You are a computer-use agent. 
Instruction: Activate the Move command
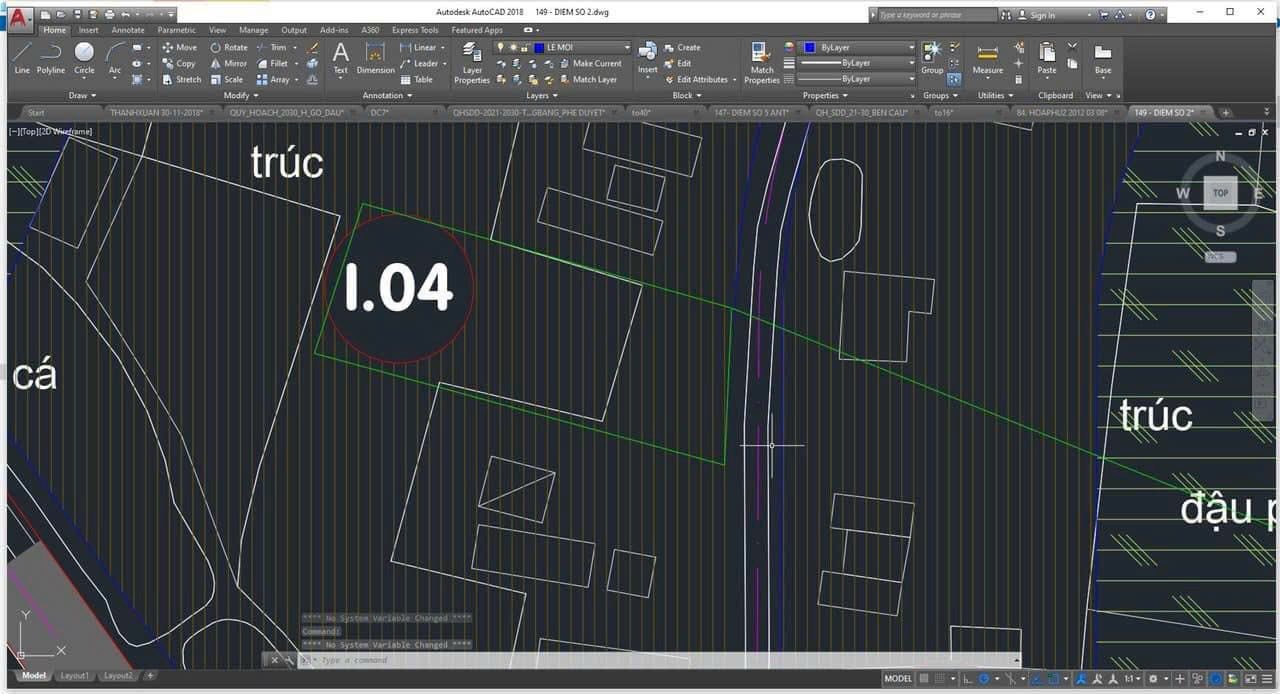180,47
